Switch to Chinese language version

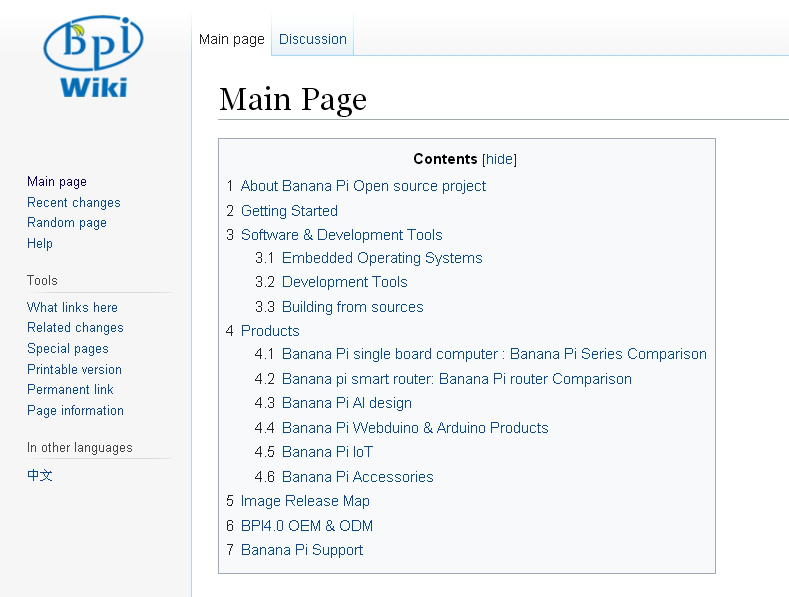click(x=40, y=475)
